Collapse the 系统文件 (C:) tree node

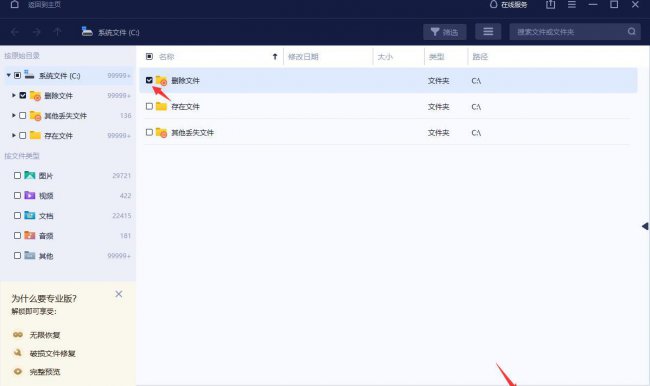click(8, 75)
